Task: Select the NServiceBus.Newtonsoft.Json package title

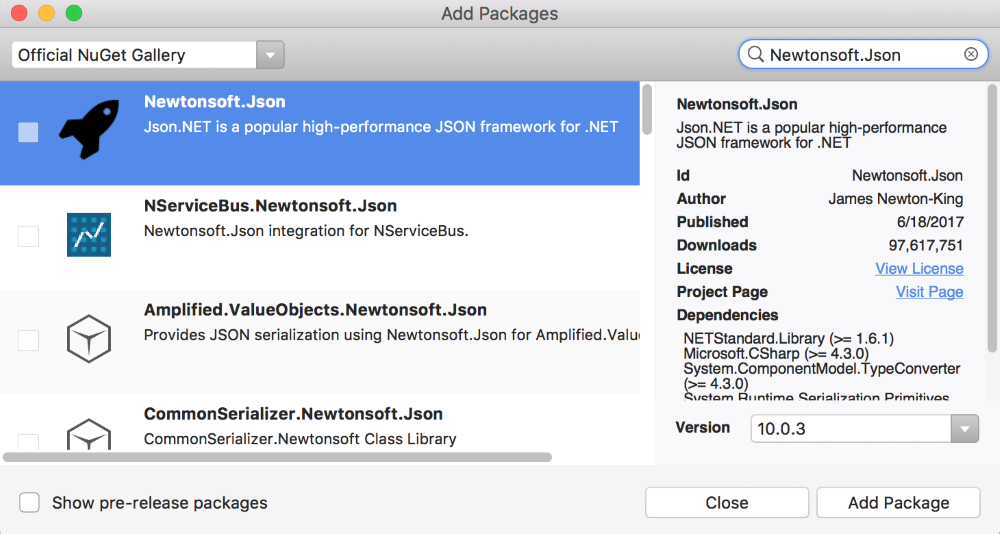Action: coord(270,205)
